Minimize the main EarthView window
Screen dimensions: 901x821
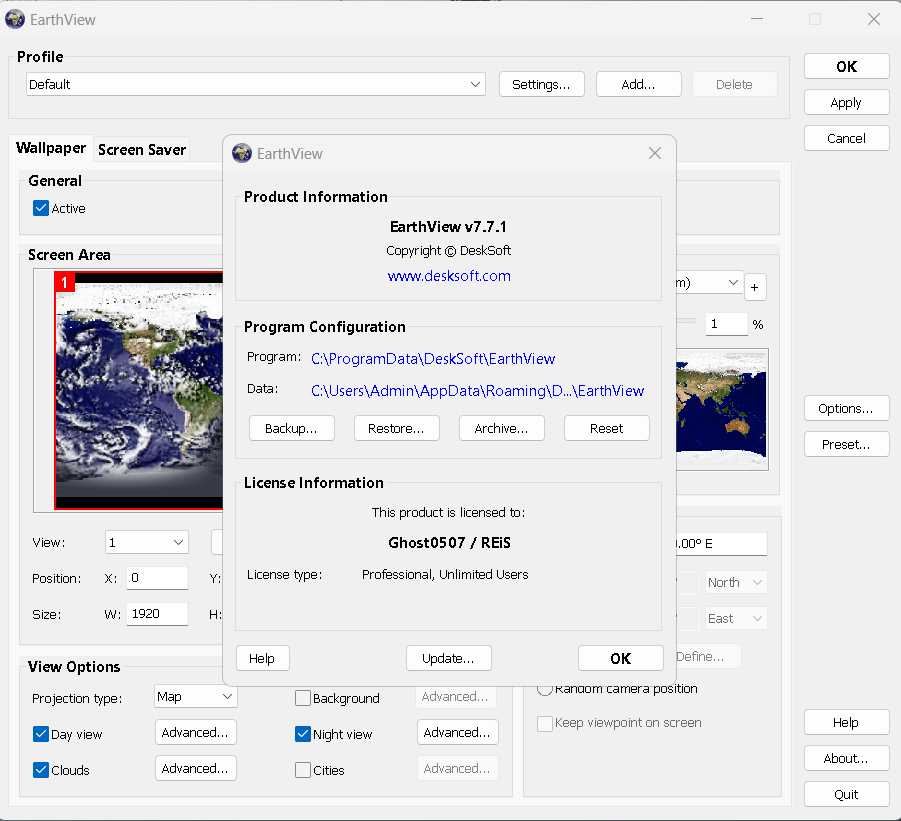[x=757, y=19]
